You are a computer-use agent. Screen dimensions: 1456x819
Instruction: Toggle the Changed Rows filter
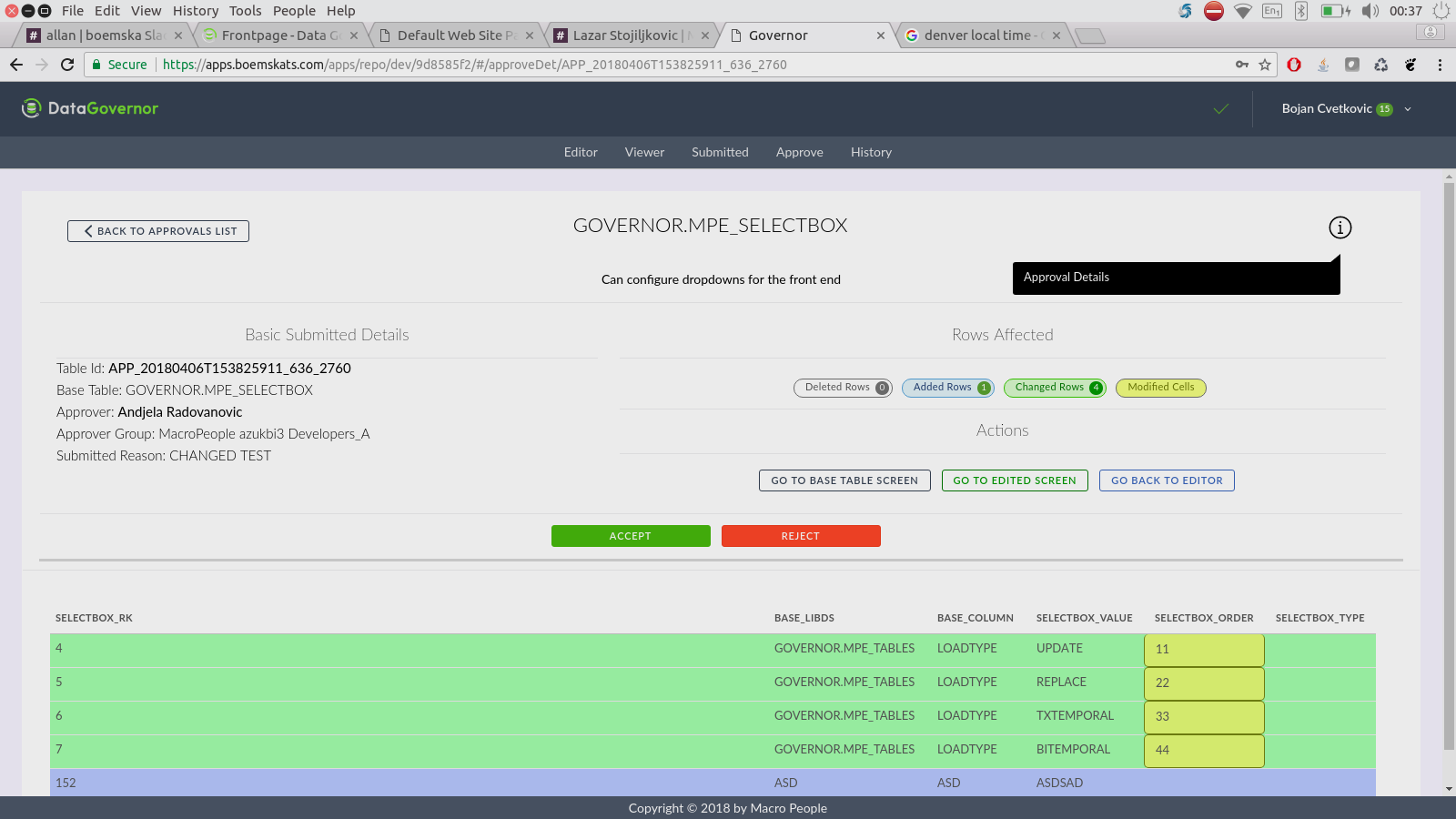pos(1054,388)
